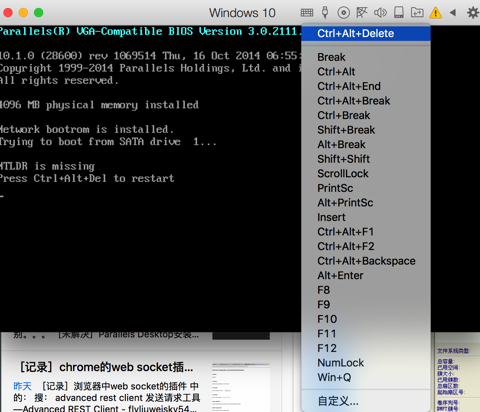Open the shared folders icon
The height and width of the screenshot is (412, 480).
(x=417, y=13)
